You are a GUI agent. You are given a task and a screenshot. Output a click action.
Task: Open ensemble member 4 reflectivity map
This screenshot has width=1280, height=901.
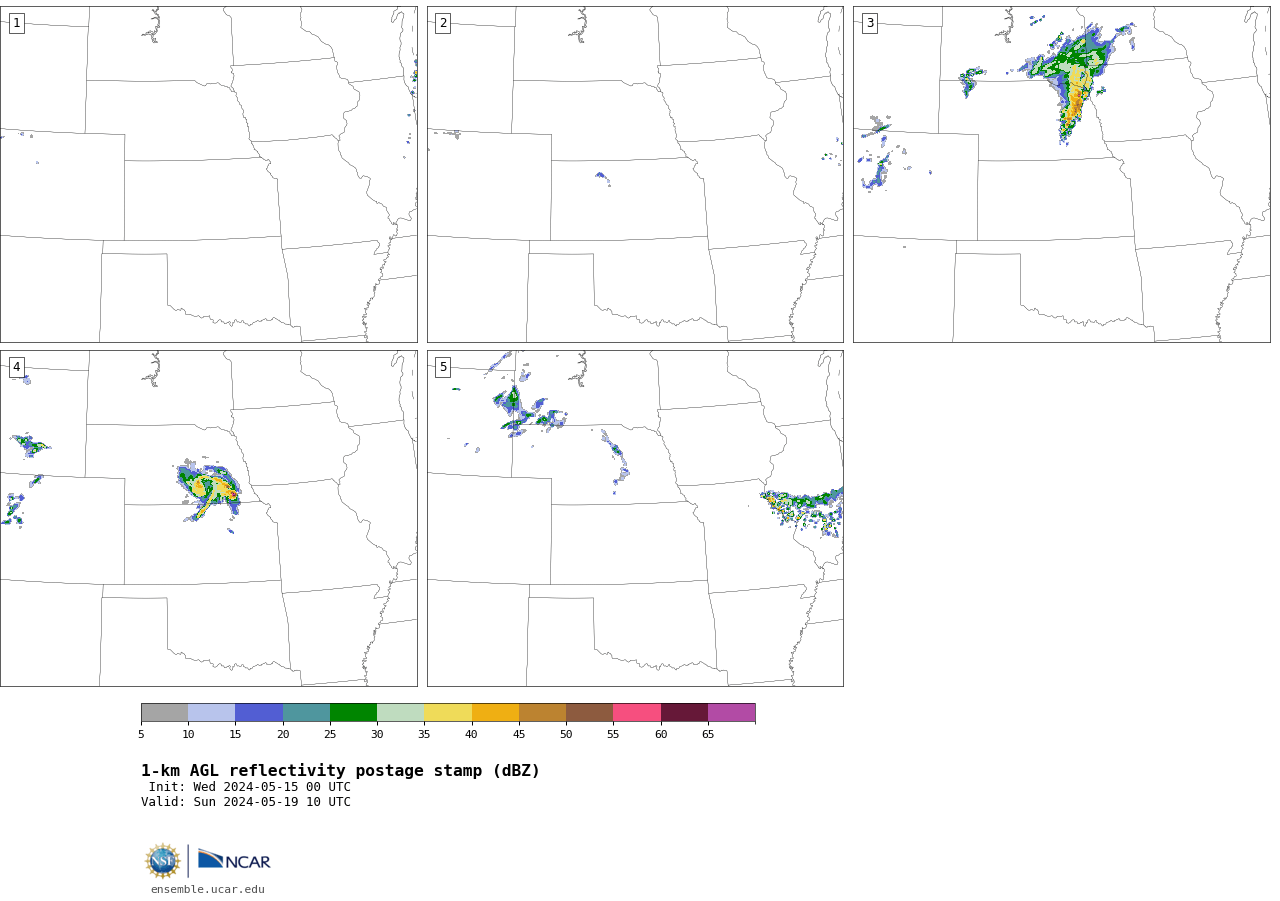[208, 518]
